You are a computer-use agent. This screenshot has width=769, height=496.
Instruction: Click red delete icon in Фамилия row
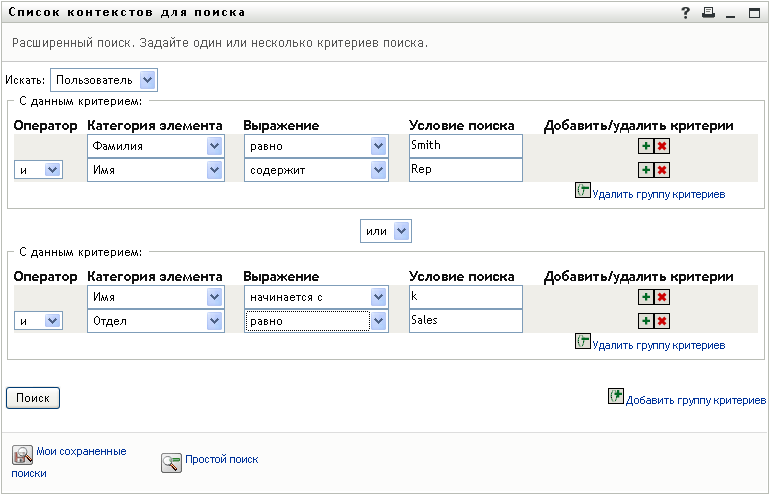(662, 146)
